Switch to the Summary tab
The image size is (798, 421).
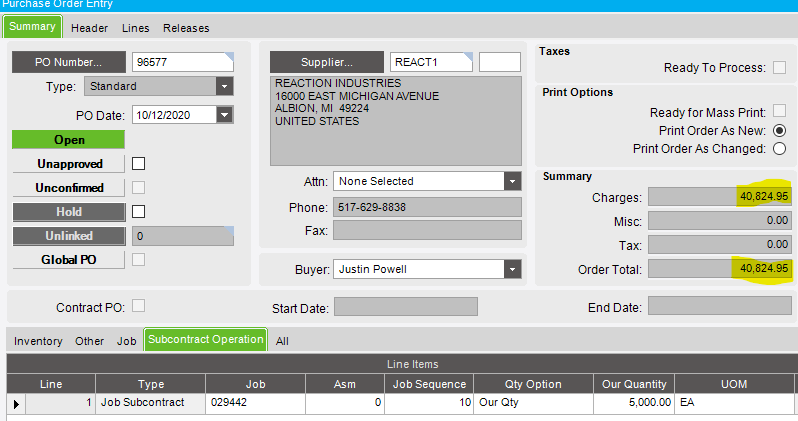pyautogui.click(x=32, y=26)
